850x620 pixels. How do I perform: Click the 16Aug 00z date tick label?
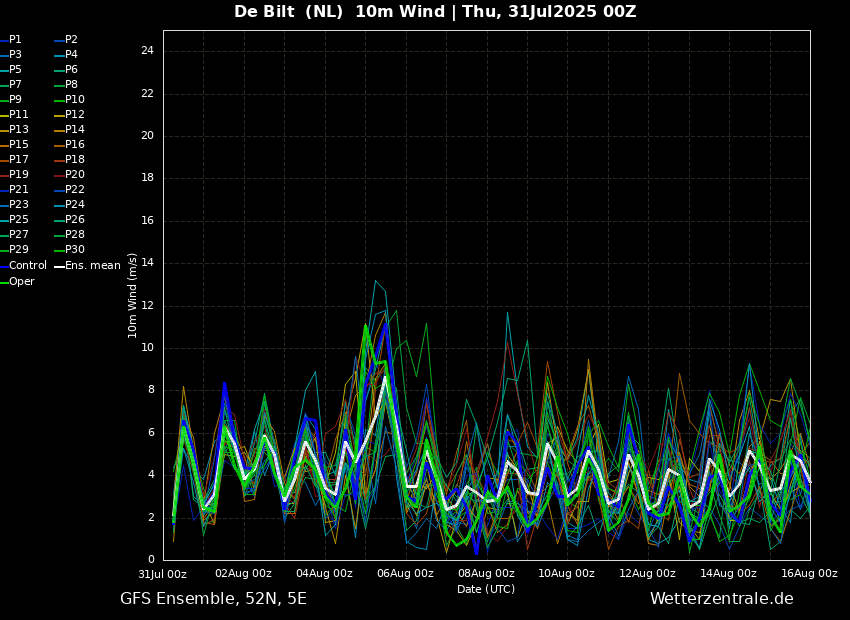coord(809,574)
